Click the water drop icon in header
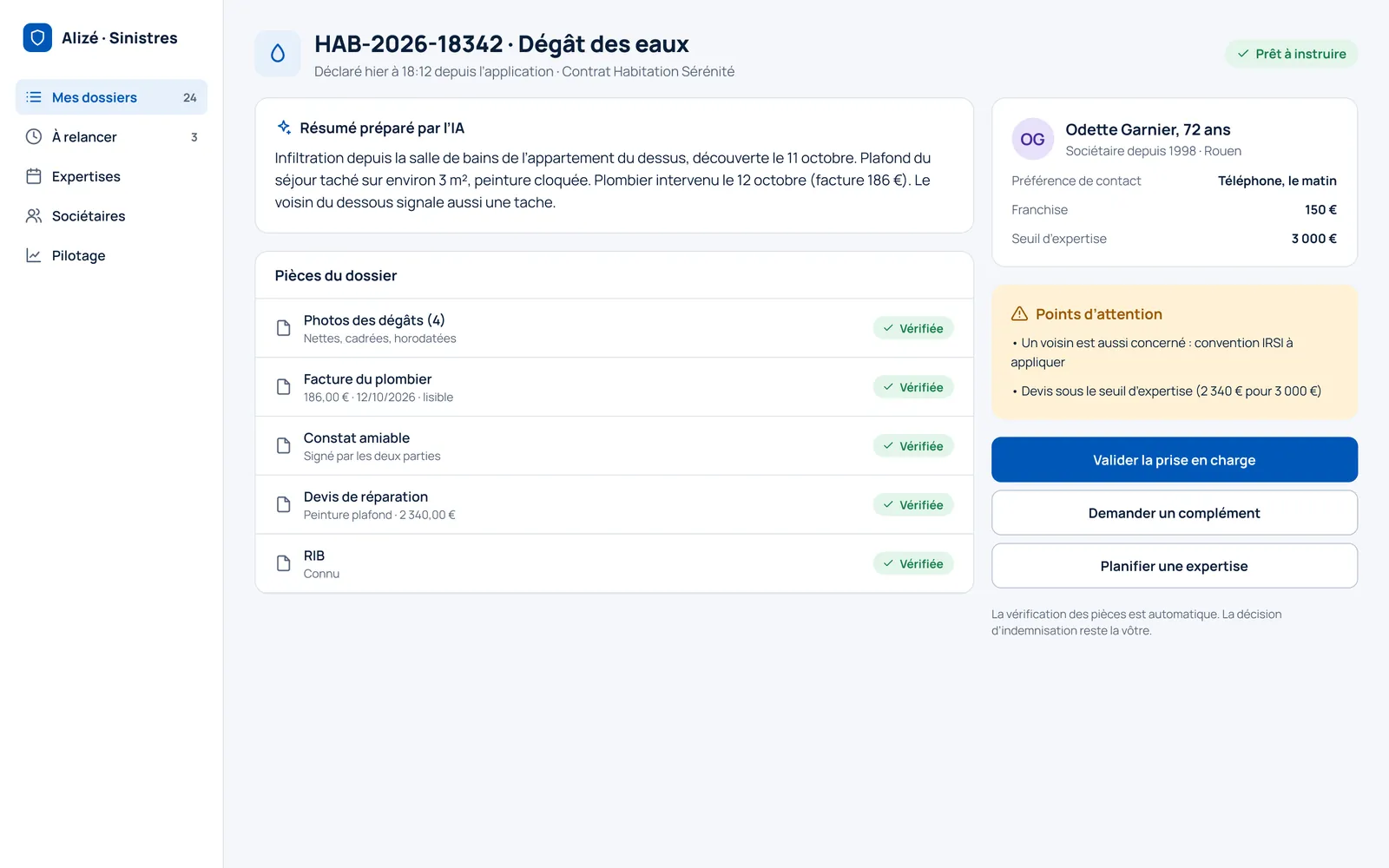This screenshot has height=868, width=1389. pos(278,54)
